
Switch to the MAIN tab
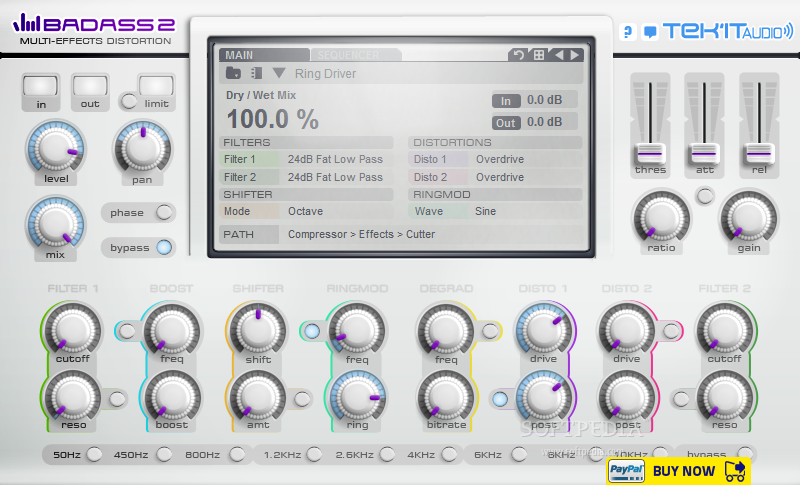264,55
